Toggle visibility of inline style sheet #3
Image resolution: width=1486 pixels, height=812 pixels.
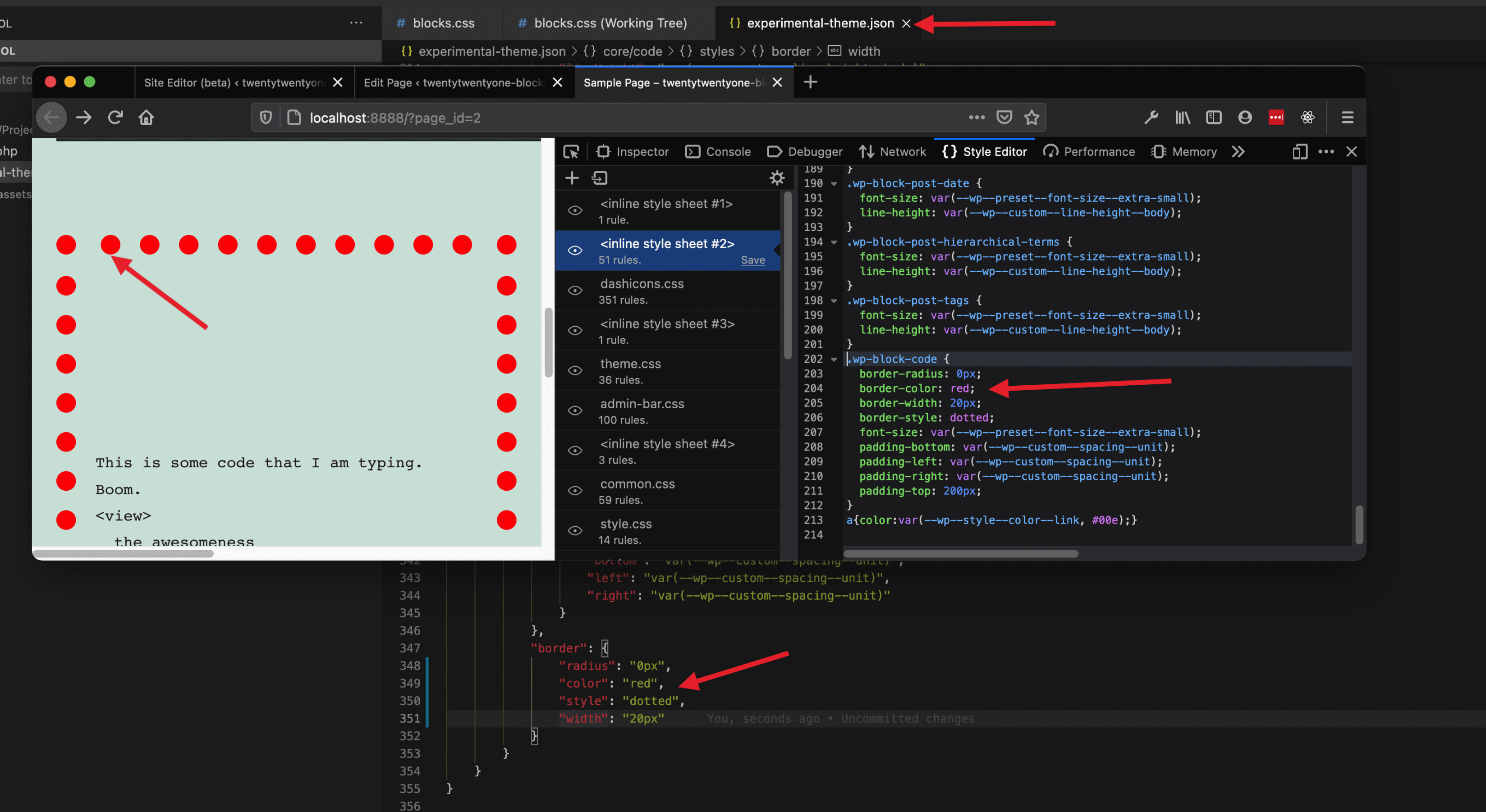point(574,330)
